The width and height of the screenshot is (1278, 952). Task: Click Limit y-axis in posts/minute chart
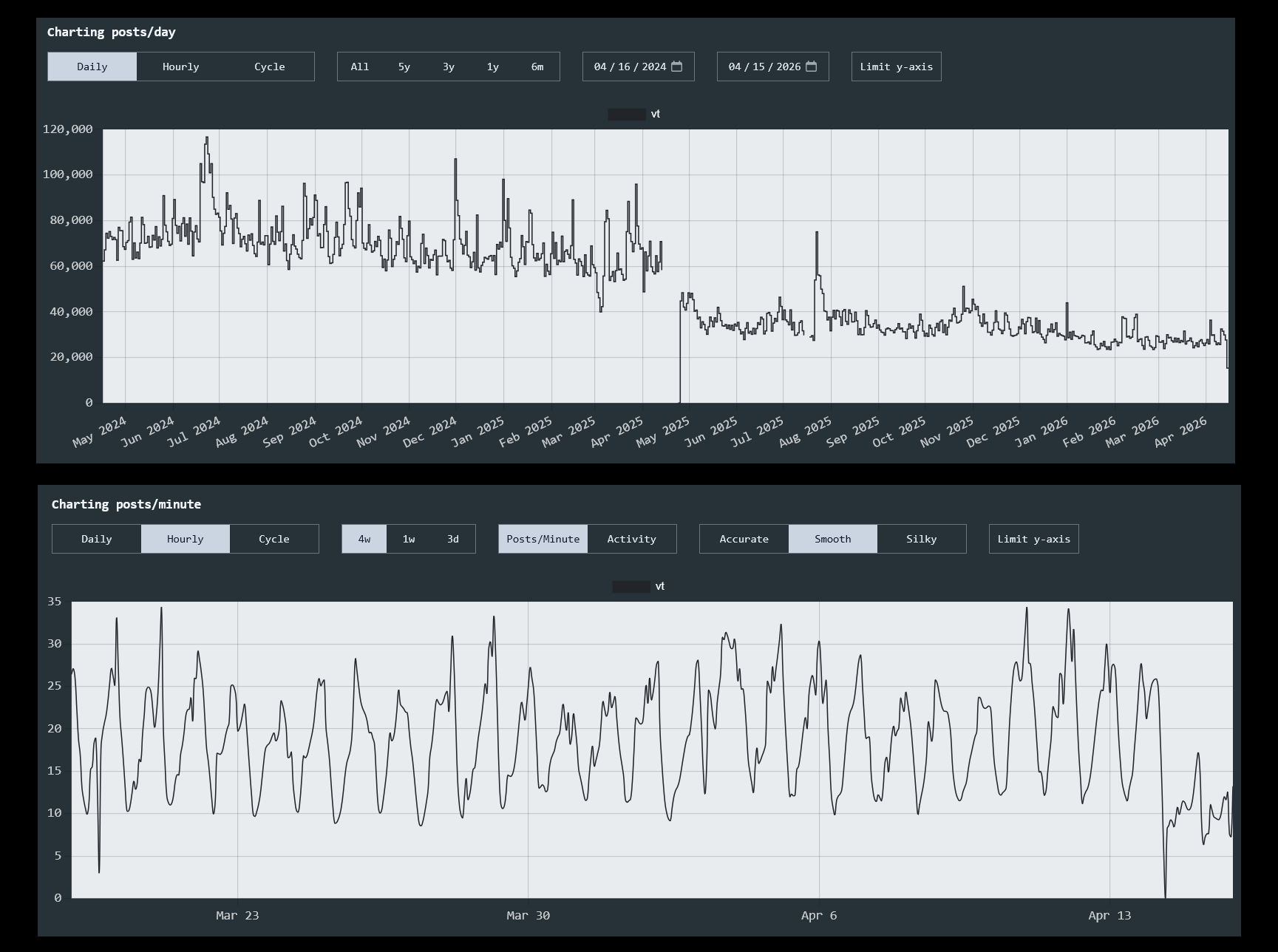point(1034,539)
